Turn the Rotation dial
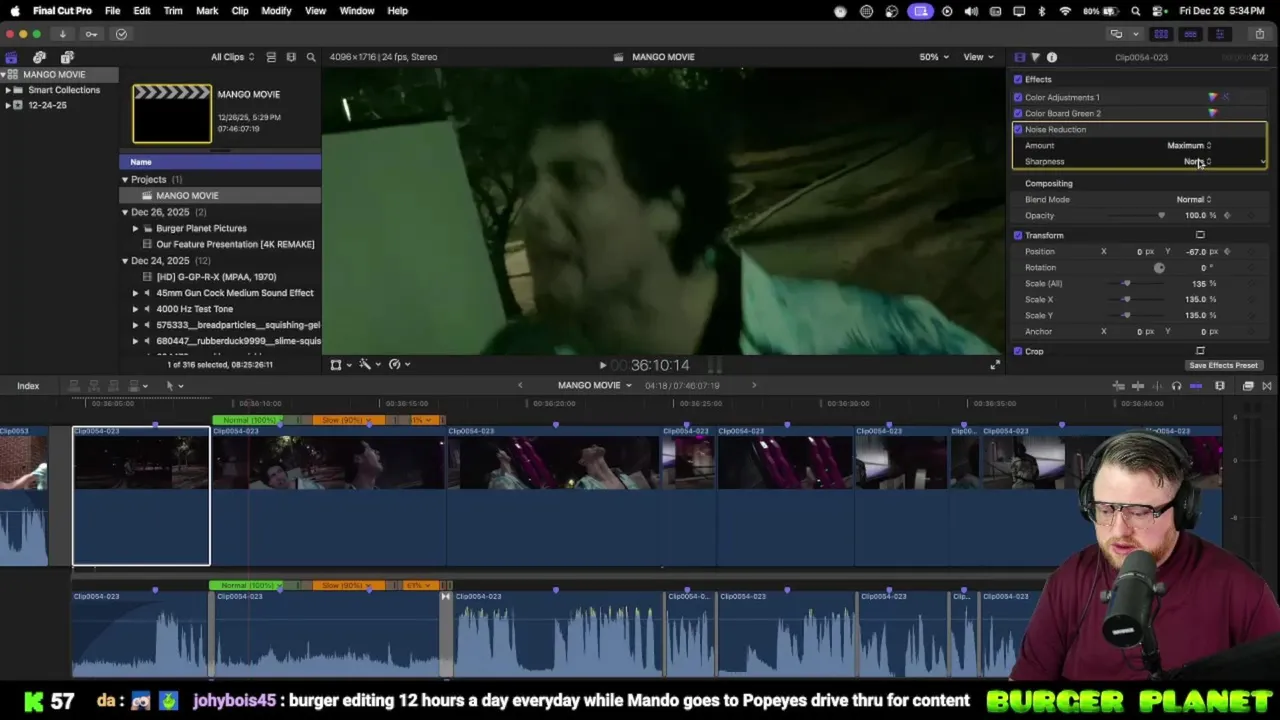The height and width of the screenshot is (720, 1280). tap(1159, 267)
